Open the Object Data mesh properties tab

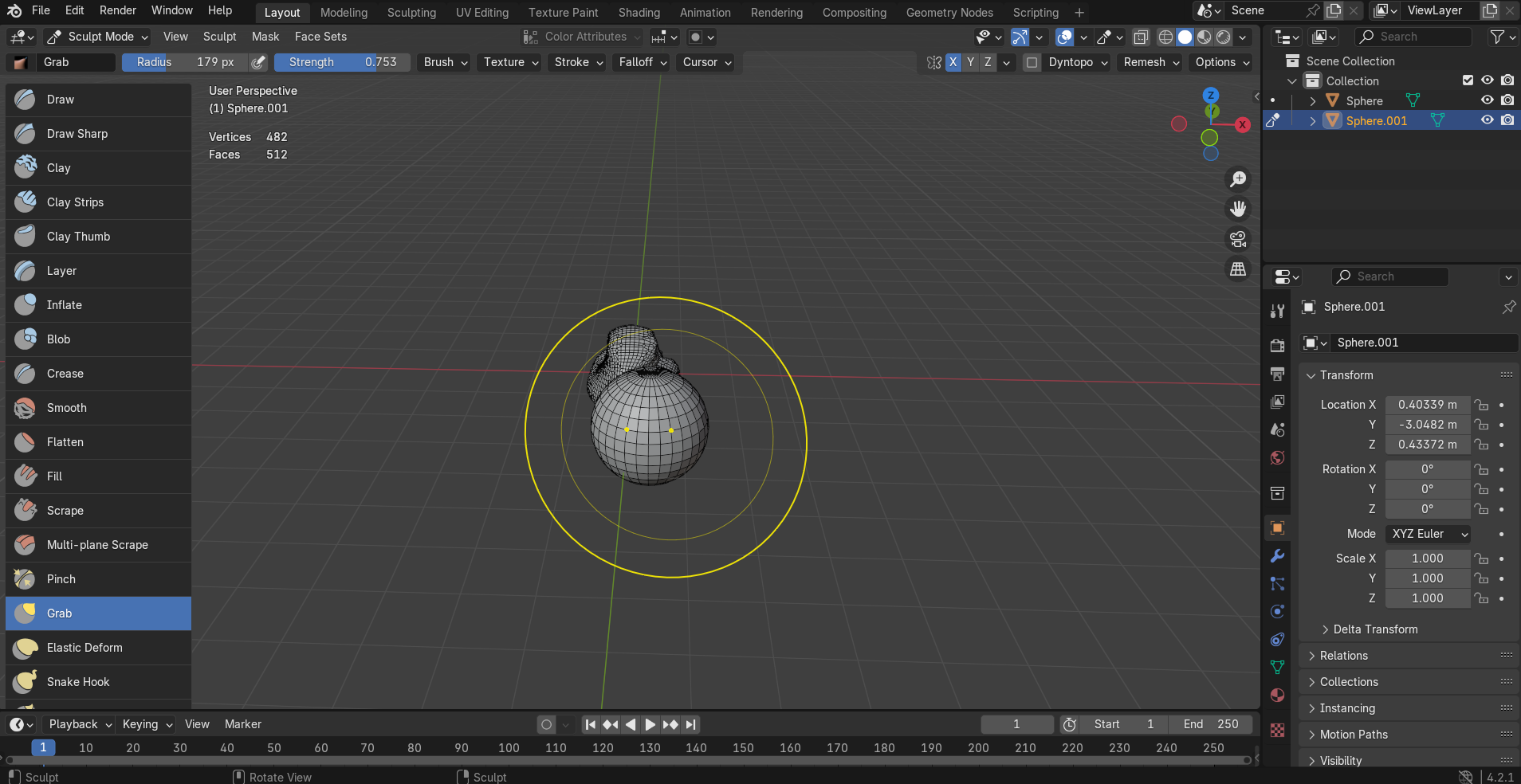1277,667
